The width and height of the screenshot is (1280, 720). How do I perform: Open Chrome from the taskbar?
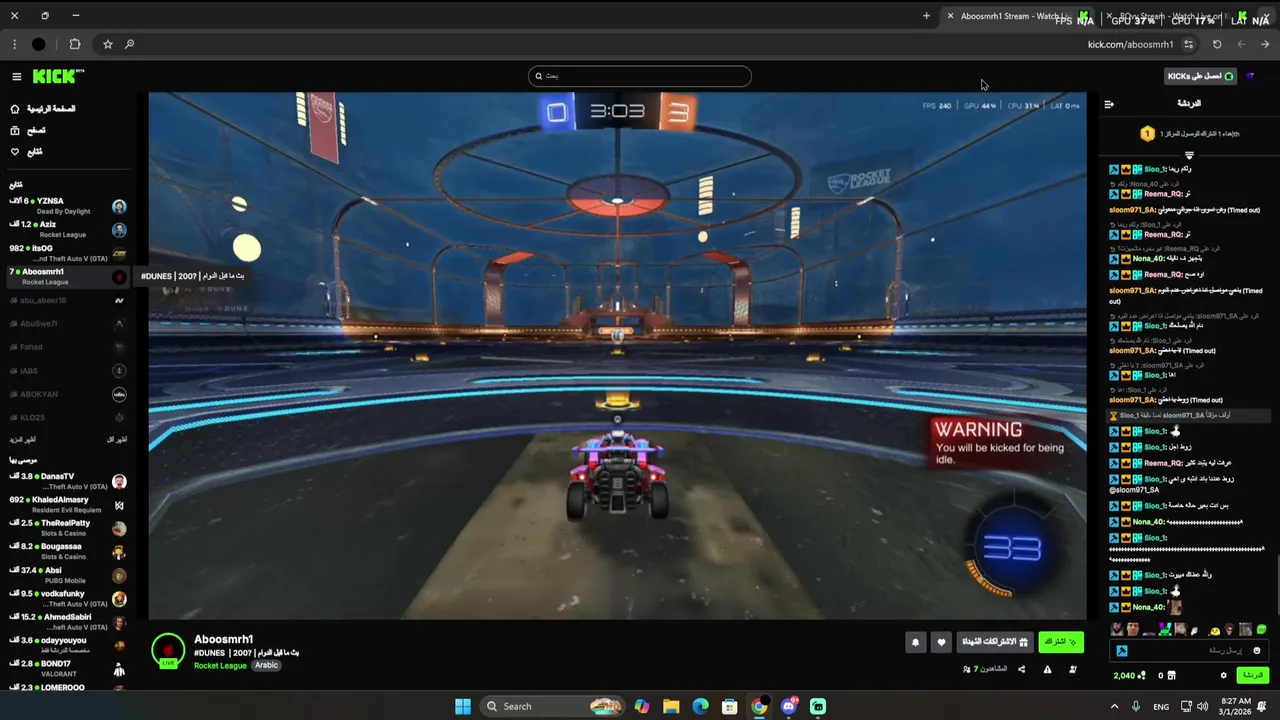pyautogui.click(x=759, y=706)
